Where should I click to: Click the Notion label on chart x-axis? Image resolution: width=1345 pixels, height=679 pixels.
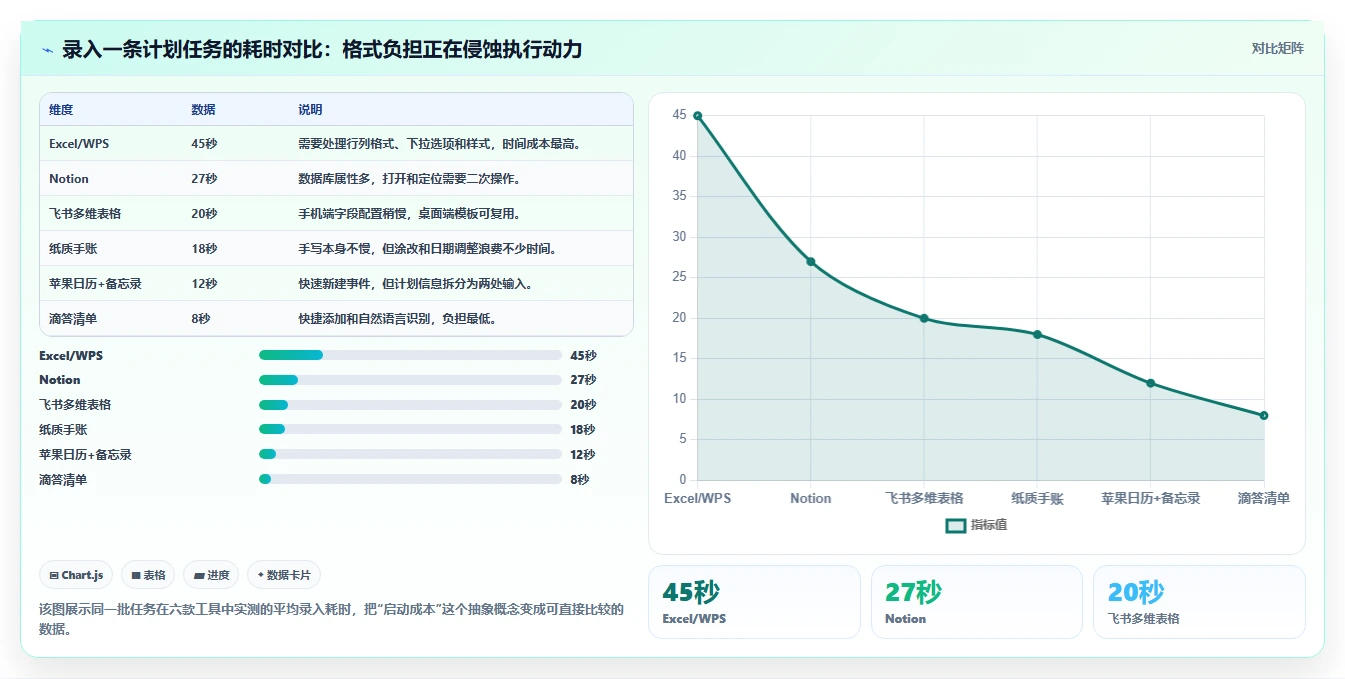click(811, 498)
